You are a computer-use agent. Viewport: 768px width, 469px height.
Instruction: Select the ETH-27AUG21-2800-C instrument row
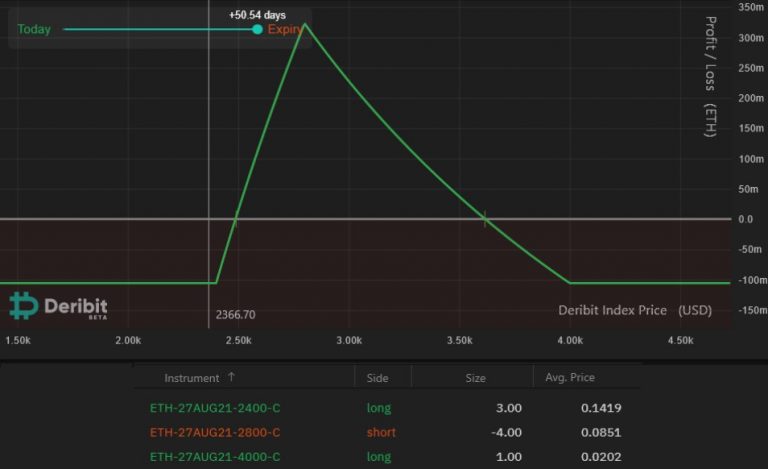386,432
